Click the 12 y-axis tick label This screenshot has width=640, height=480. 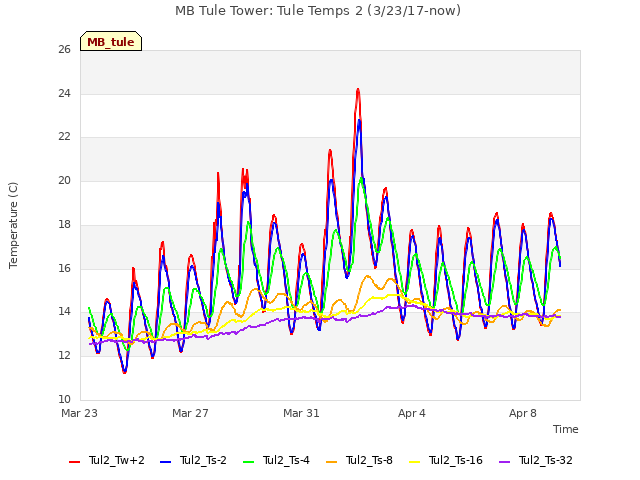tap(64, 356)
